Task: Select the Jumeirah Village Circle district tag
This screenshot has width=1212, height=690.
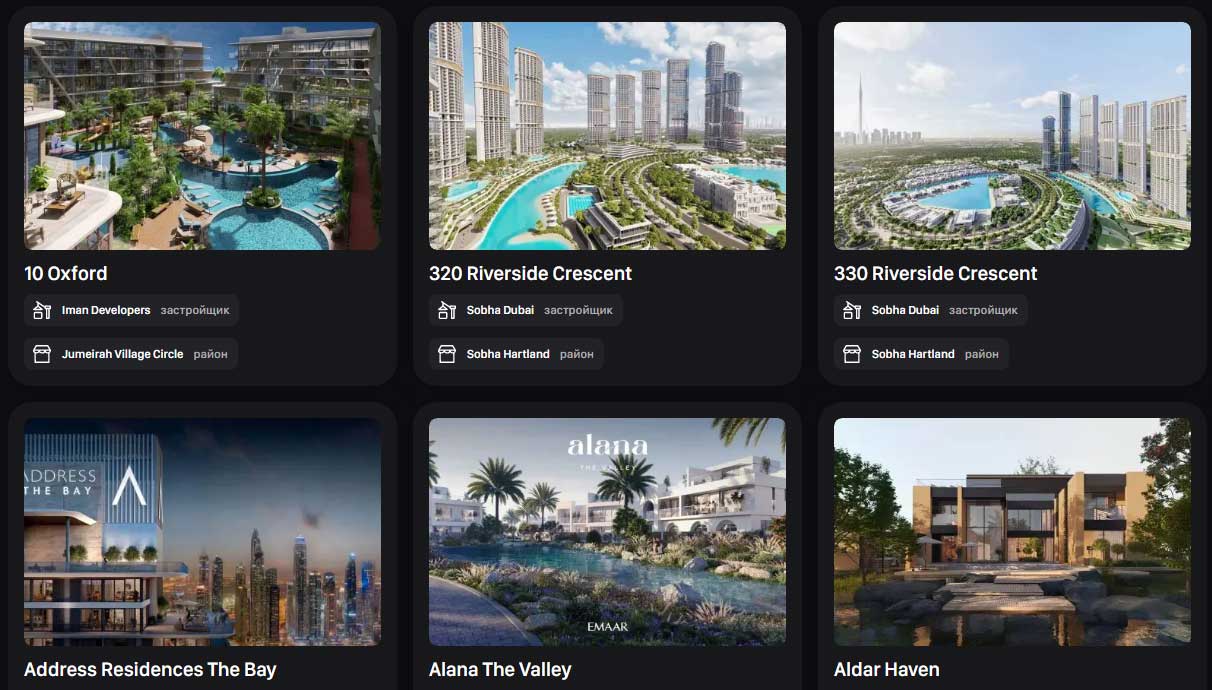Action: [x=131, y=354]
